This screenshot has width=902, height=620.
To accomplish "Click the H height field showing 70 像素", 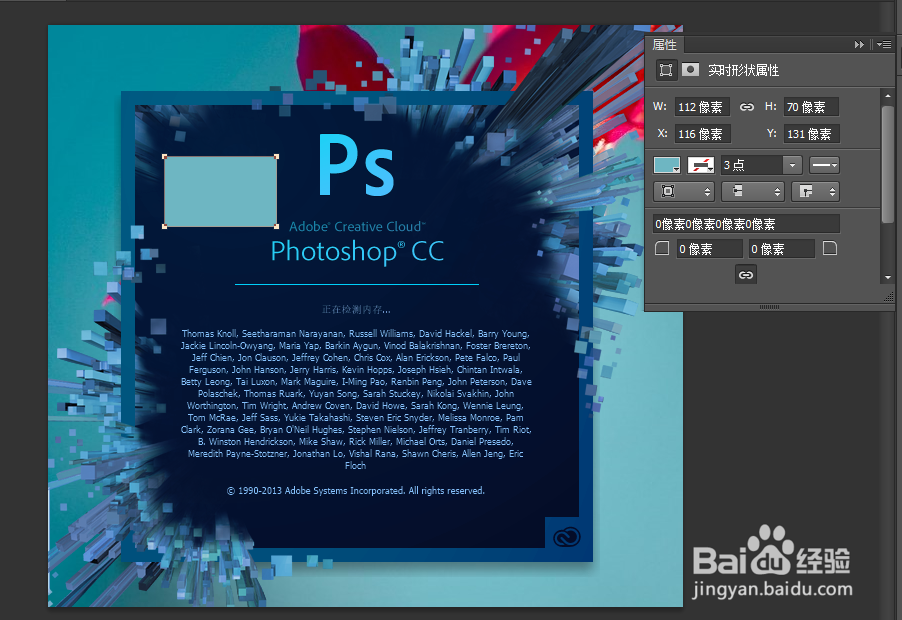I will coord(811,107).
